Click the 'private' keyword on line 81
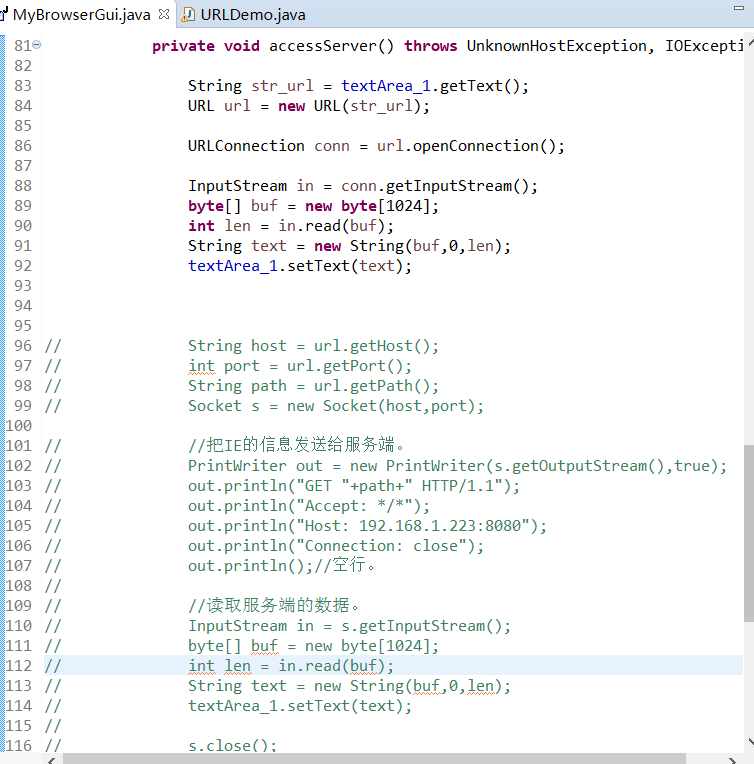This screenshot has width=754, height=764. point(183,46)
